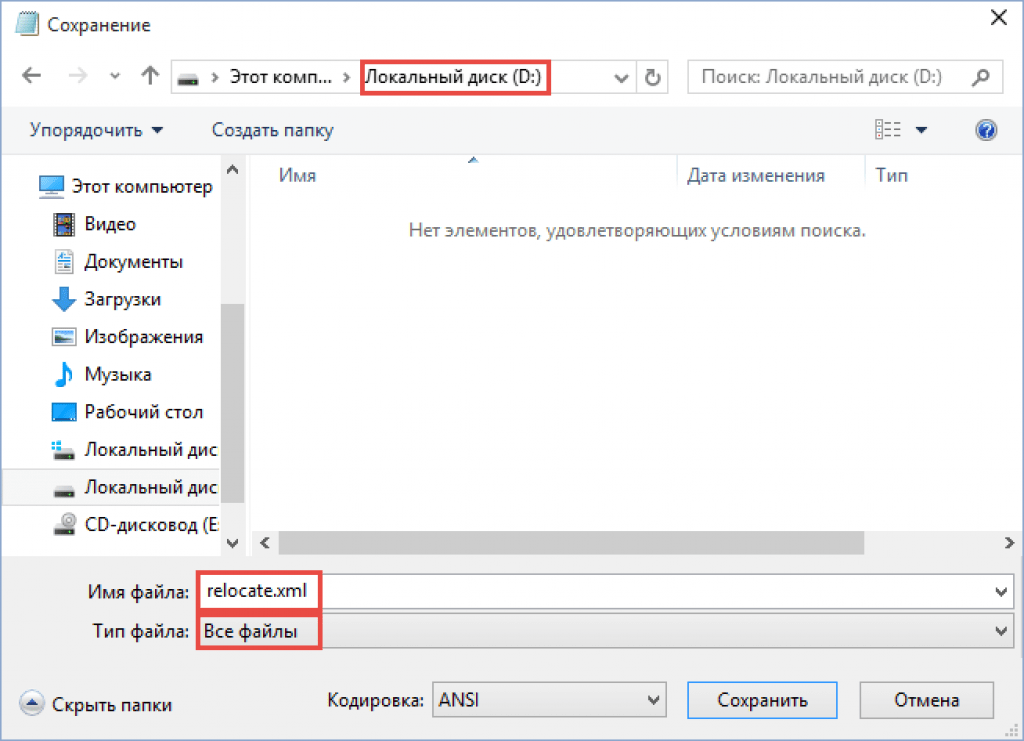
Task: Select the Видео folder in sidebar
Action: pyautogui.click(x=110, y=224)
